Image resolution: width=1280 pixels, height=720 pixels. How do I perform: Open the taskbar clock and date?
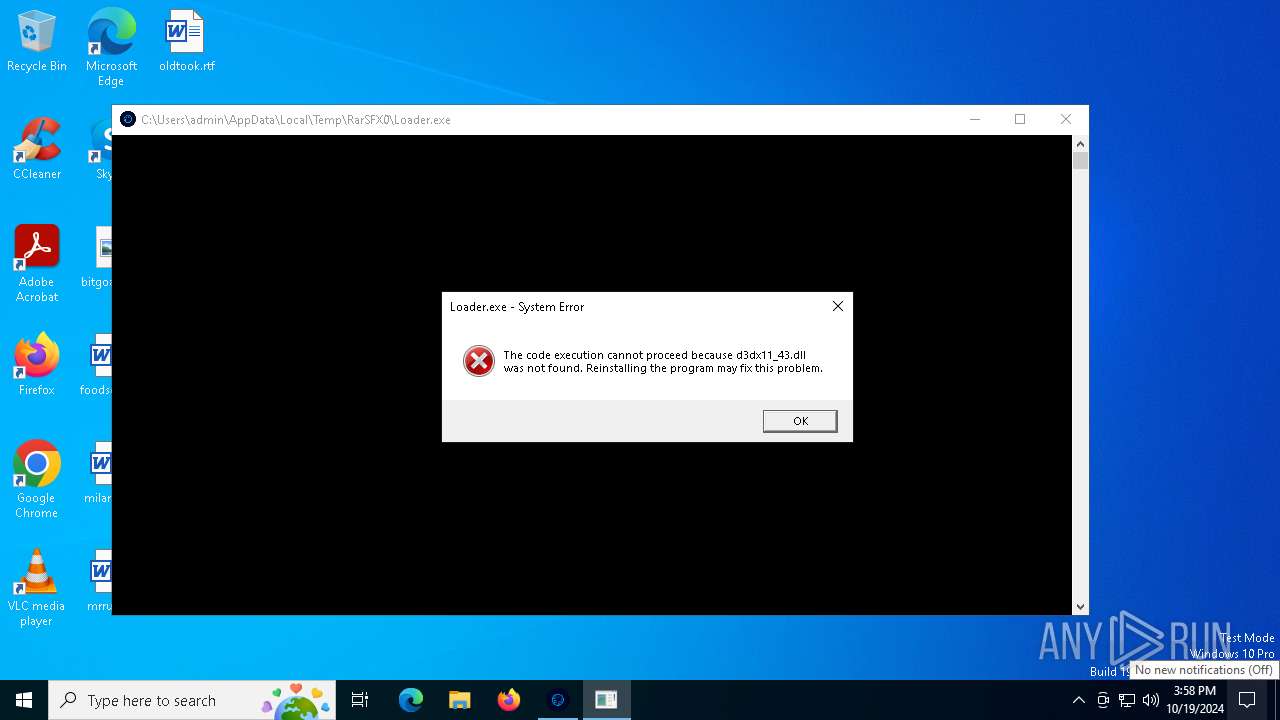pos(1194,700)
